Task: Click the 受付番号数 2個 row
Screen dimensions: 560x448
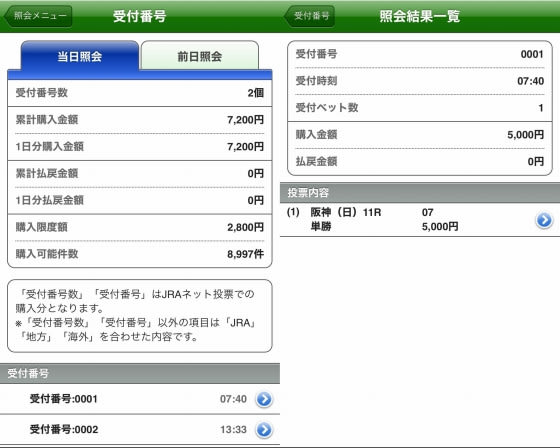Action: pyautogui.click(x=140, y=93)
